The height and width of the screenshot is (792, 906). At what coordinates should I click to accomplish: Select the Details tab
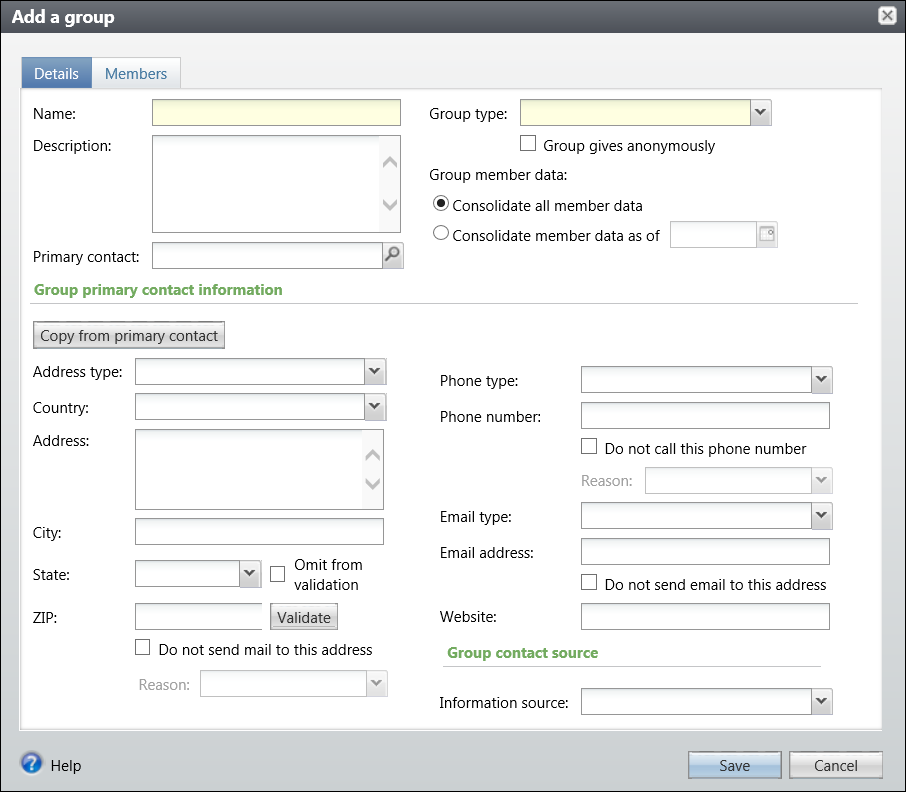(x=56, y=73)
